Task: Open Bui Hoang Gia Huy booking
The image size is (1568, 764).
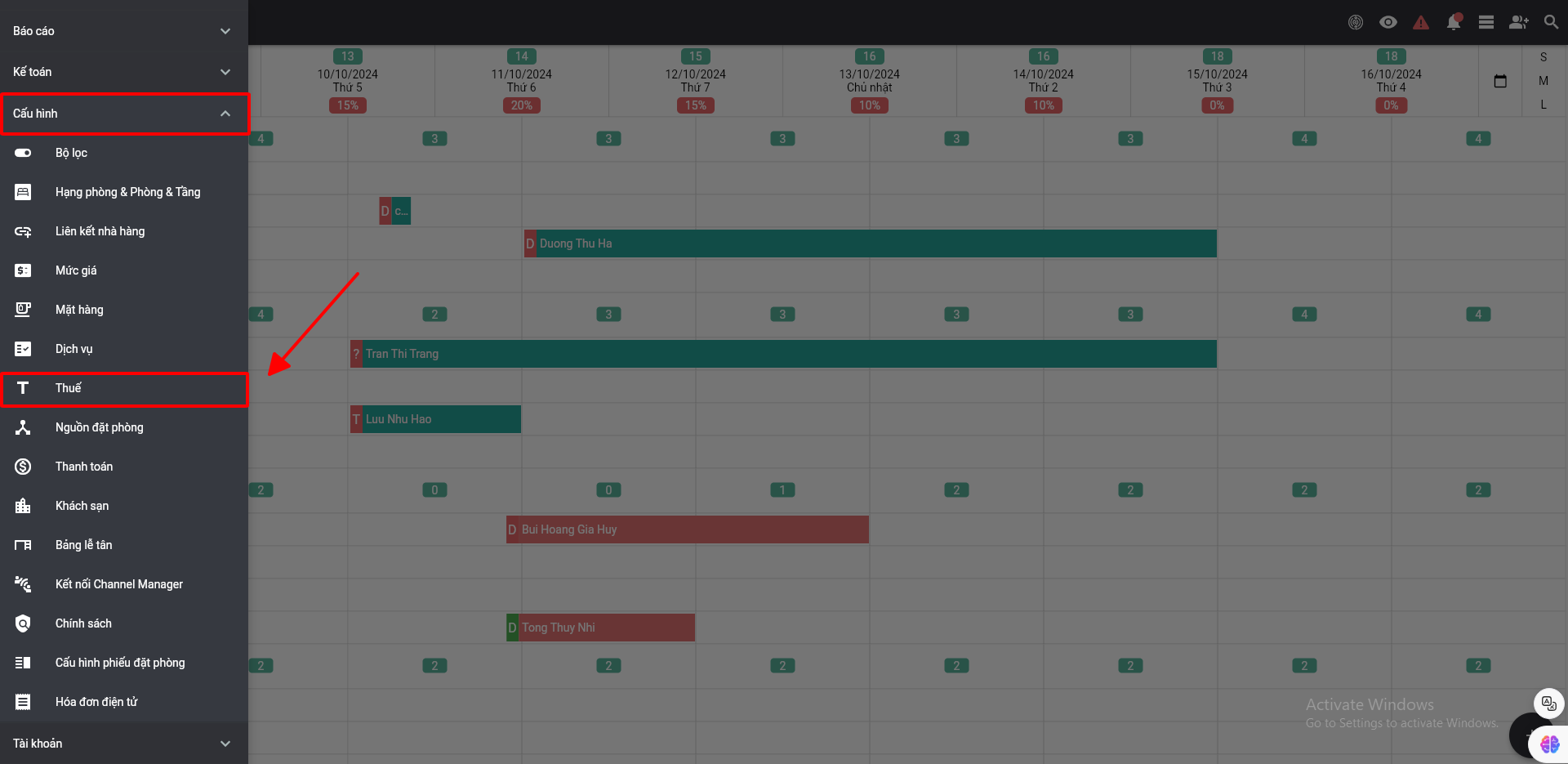Action: coord(688,529)
